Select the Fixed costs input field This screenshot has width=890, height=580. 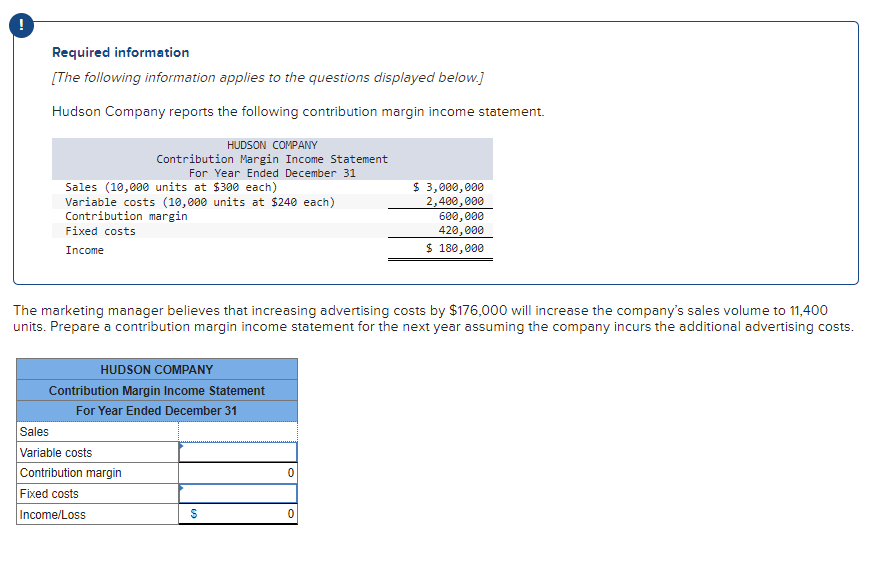click(238, 493)
